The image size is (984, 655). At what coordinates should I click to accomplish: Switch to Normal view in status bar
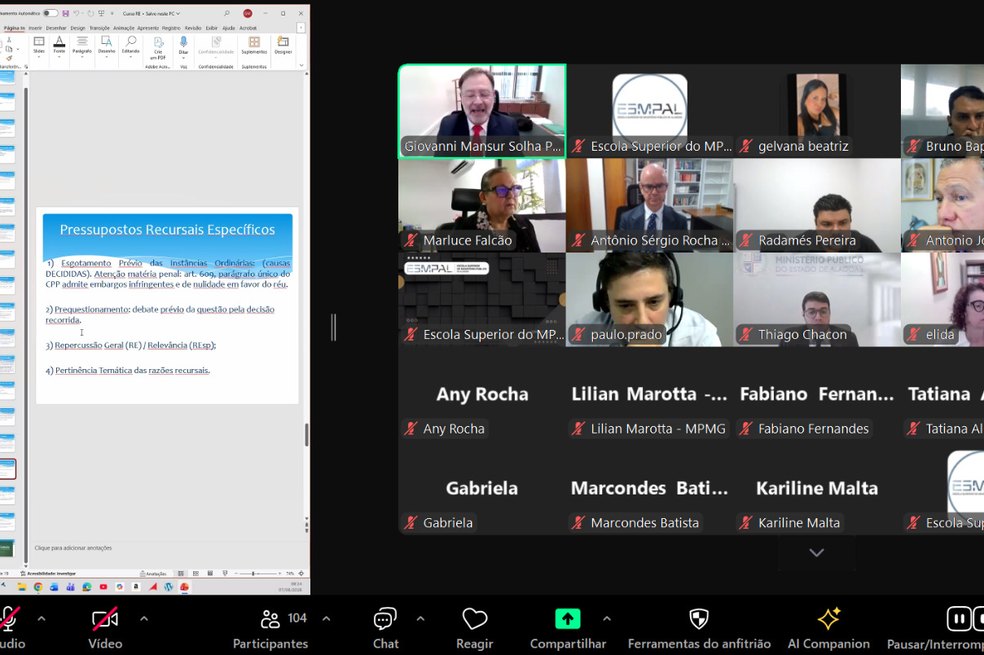181,573
